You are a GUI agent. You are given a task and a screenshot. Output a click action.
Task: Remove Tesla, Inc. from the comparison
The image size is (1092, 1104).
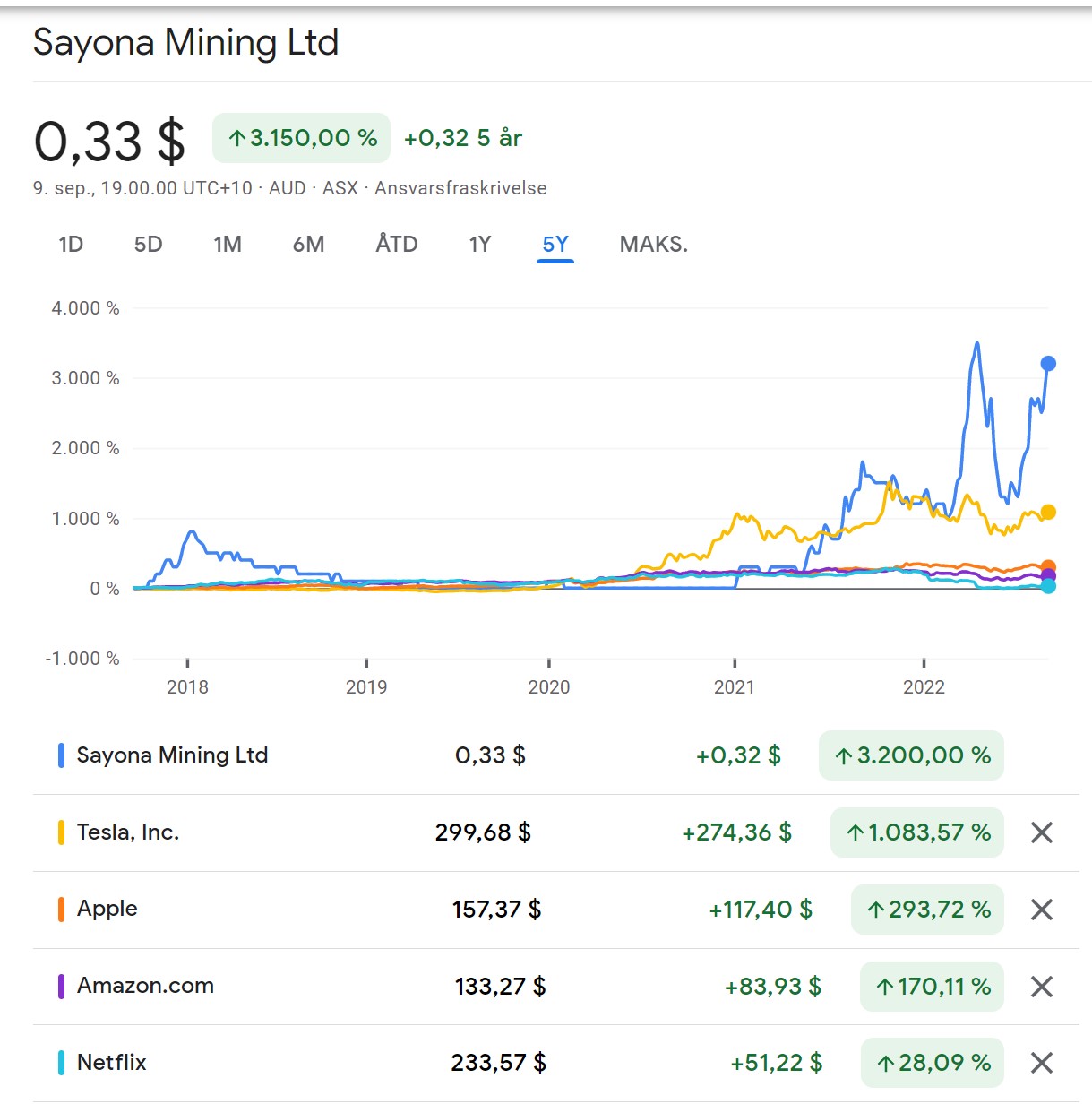pos(1041,832)
